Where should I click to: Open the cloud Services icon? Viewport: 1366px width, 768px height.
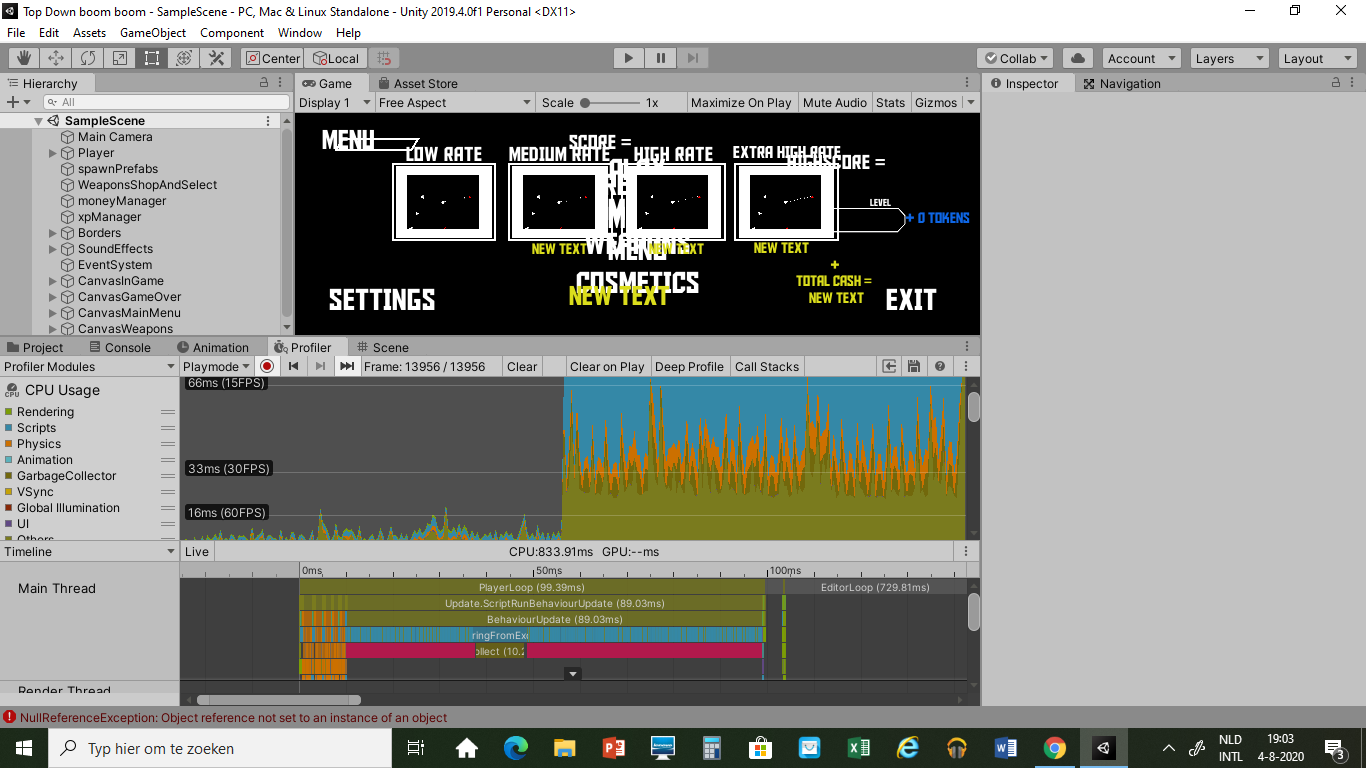[x=1078, y=58]
